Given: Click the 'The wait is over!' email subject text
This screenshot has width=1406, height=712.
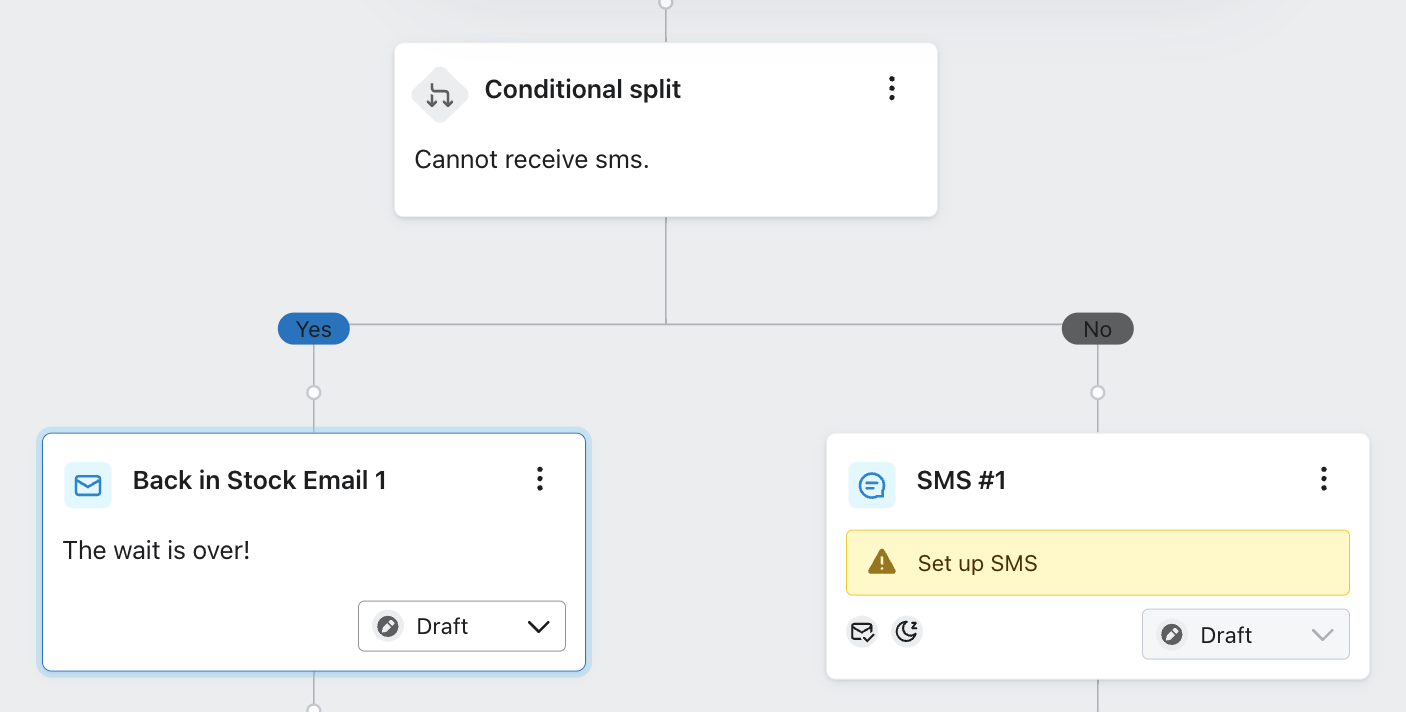Looking at the screenshot, I should click(156, 550).
